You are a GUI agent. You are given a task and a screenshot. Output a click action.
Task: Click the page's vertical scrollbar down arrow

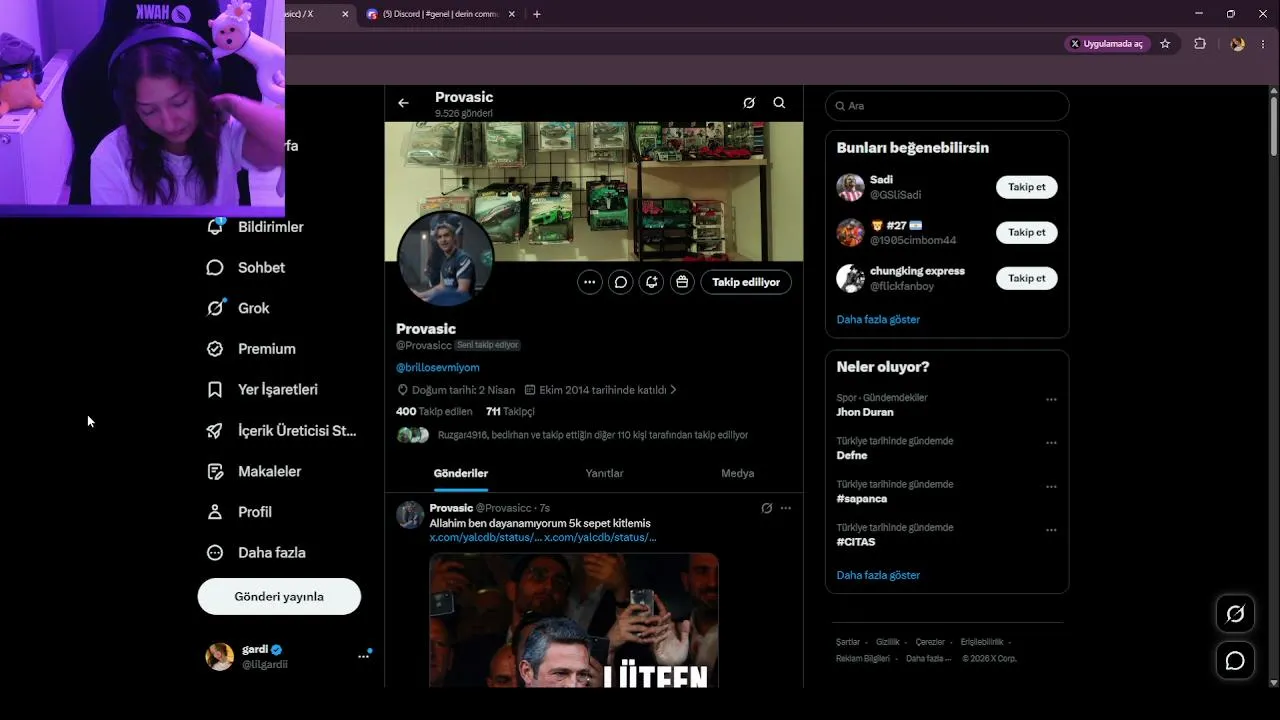pos(1273,682)
